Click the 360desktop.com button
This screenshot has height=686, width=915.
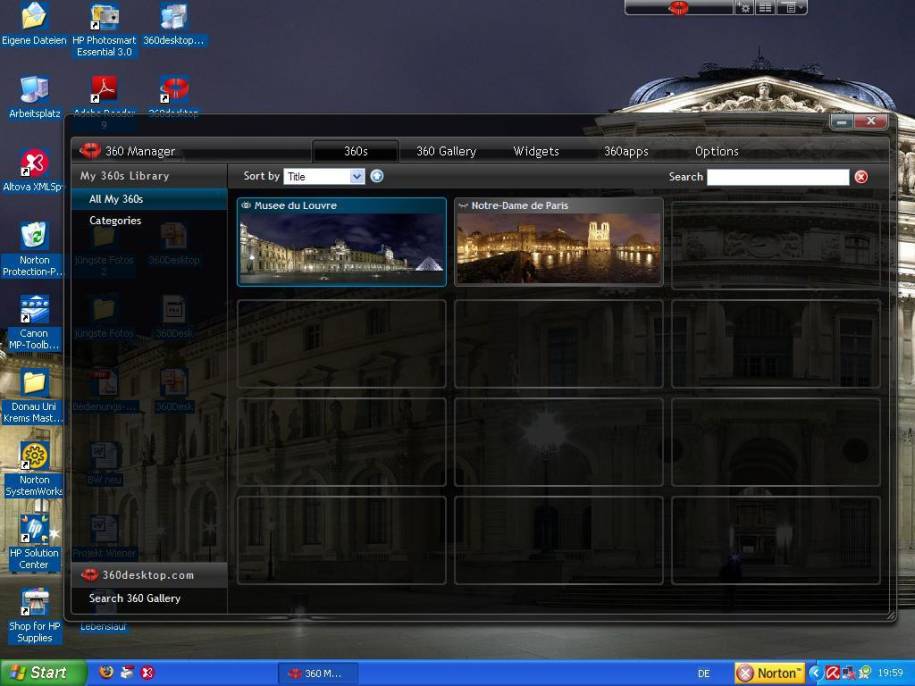pyautogui.click(x=148, y=575)
